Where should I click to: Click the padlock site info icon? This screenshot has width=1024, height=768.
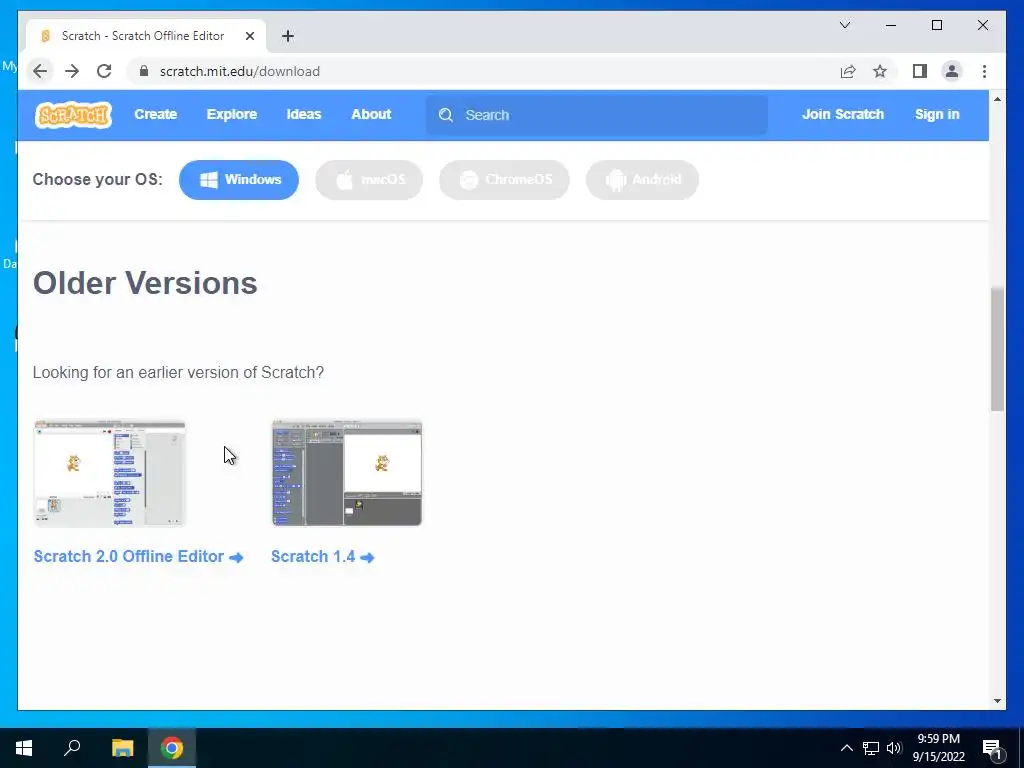point(144,71)
